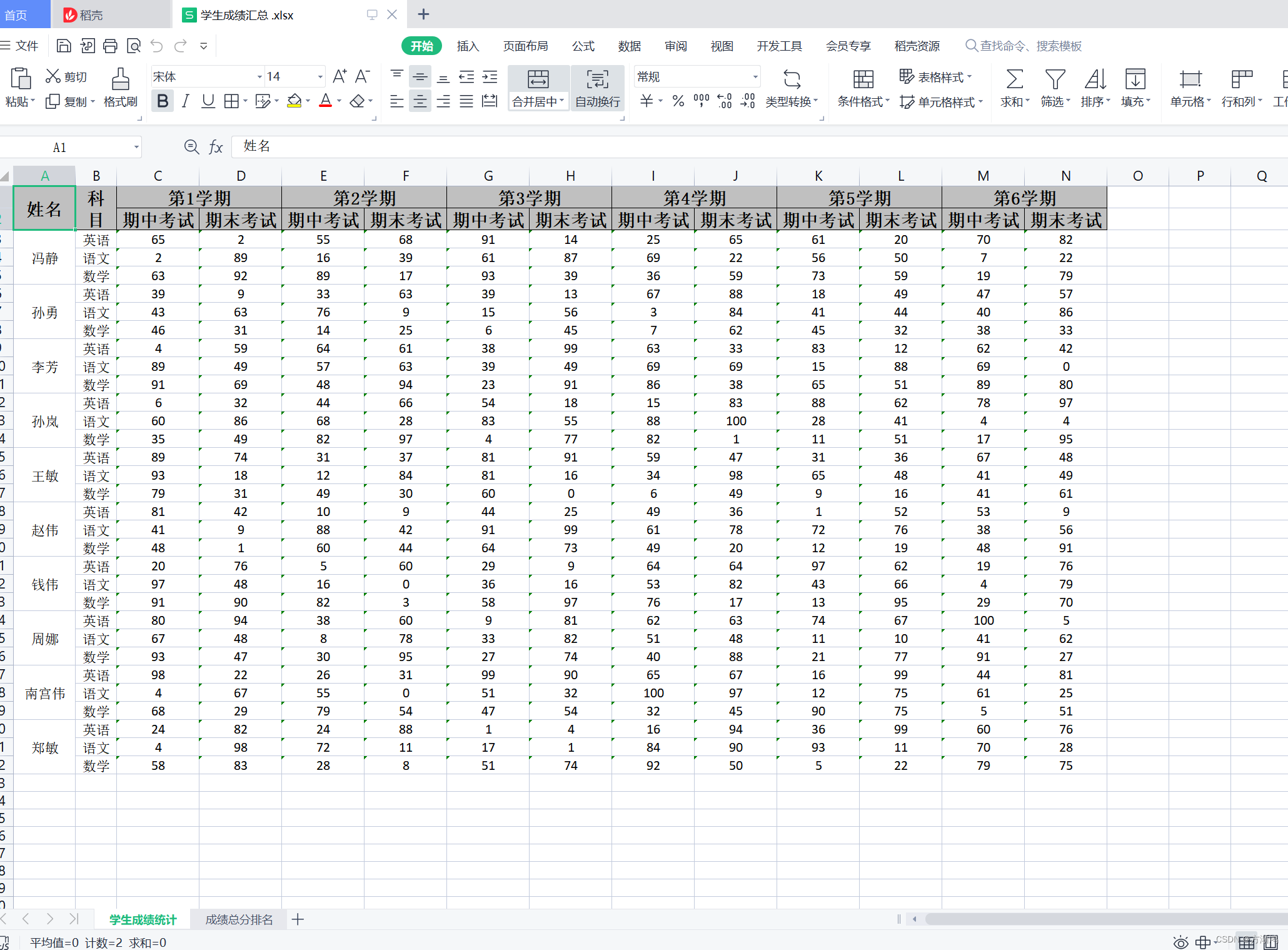
Task: Open Print Preview icon
Action: 133,46
